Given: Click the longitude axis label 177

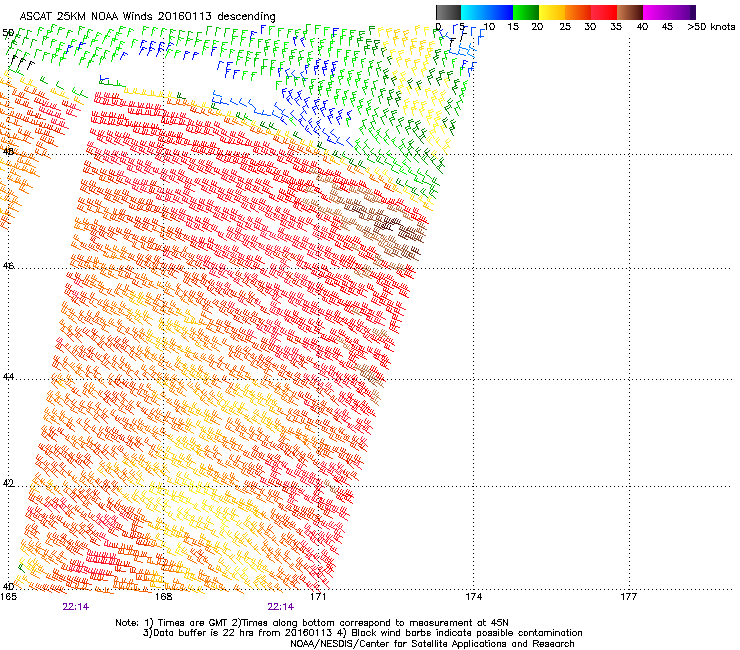Looking at the screenshot, I should (629, 597).
